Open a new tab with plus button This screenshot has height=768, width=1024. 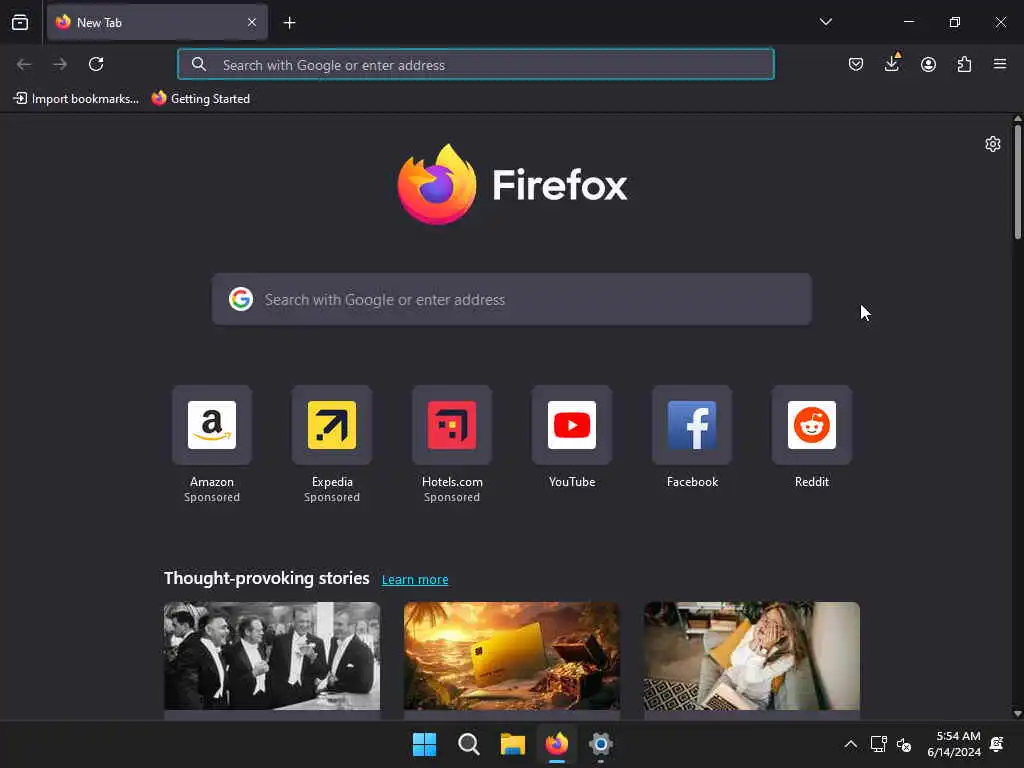coord(289,23)
